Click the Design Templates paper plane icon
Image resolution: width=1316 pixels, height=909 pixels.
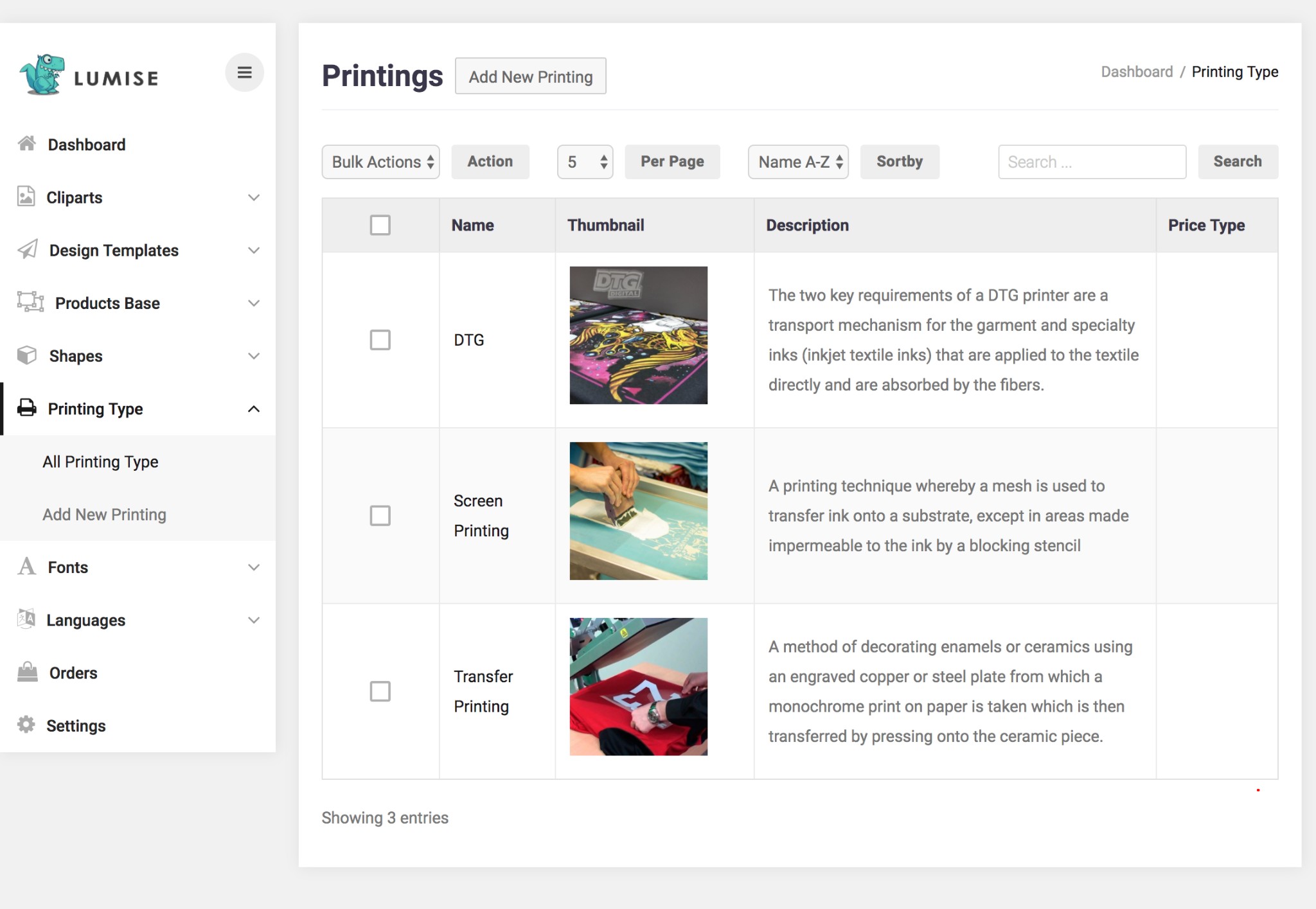coord(28,249)
